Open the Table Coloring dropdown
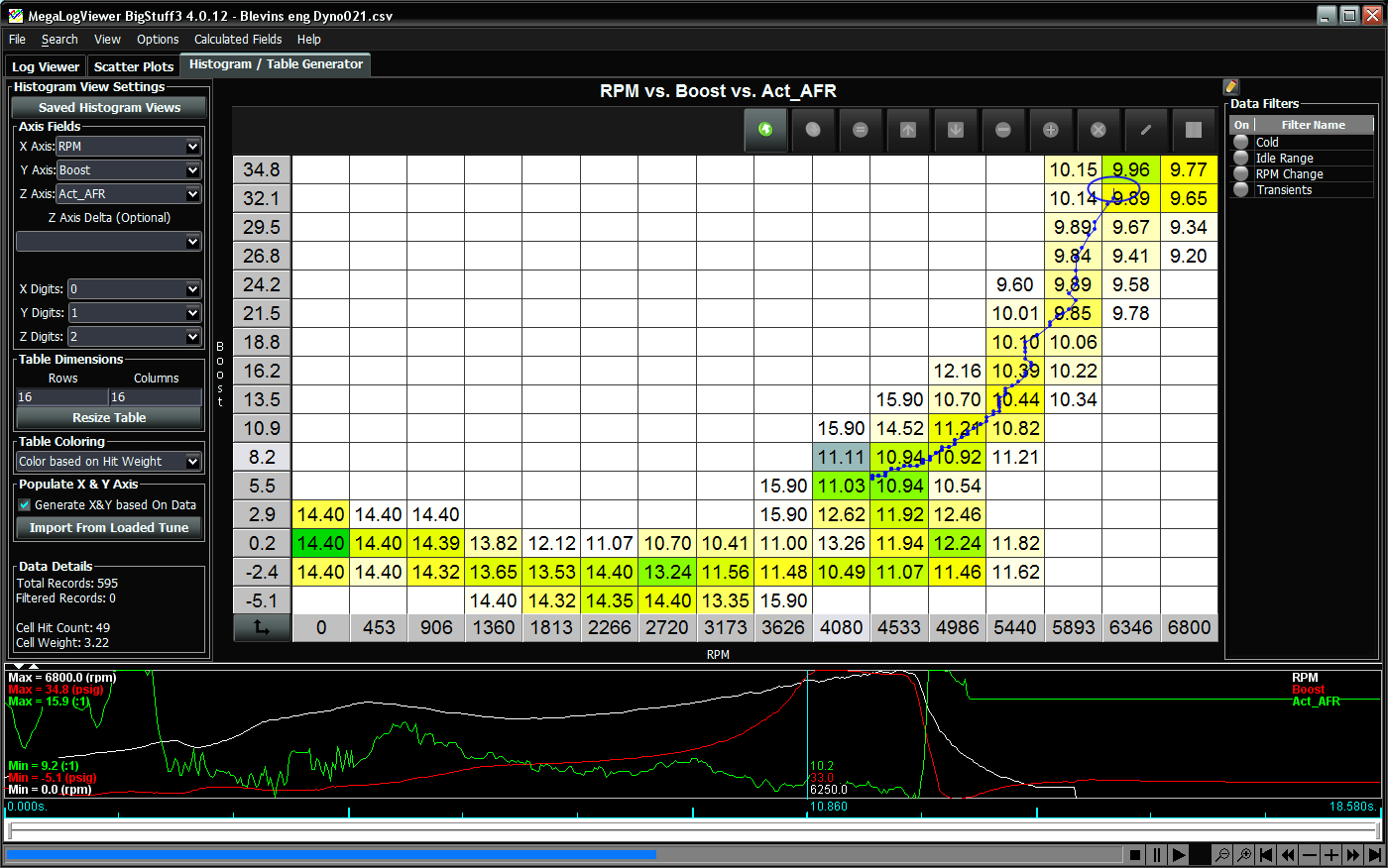This screenshot has height=868, width=1388. 109,462
